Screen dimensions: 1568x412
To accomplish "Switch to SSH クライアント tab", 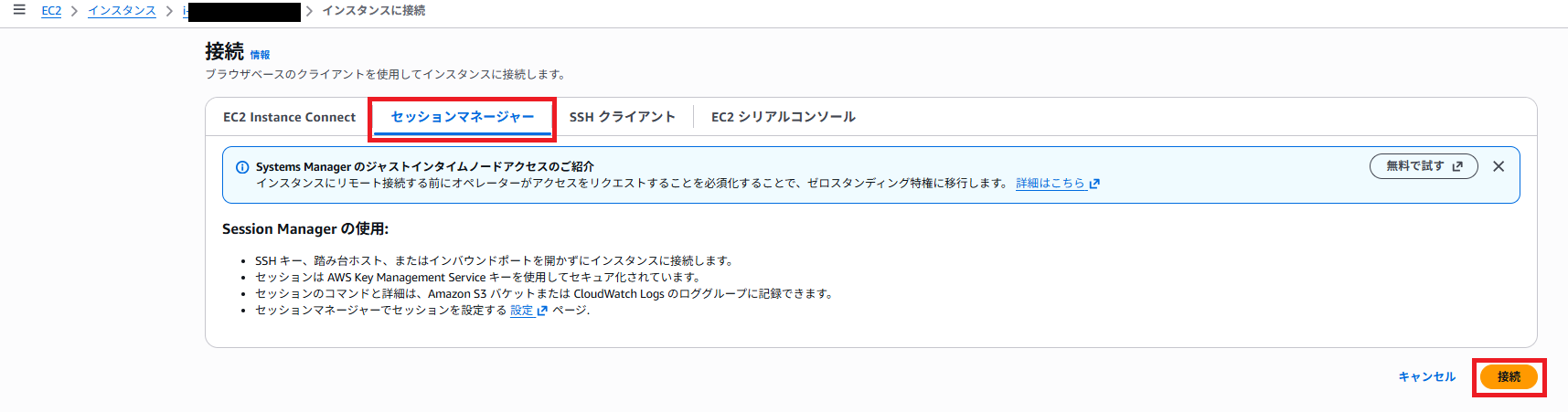I will tap(622, 117).
